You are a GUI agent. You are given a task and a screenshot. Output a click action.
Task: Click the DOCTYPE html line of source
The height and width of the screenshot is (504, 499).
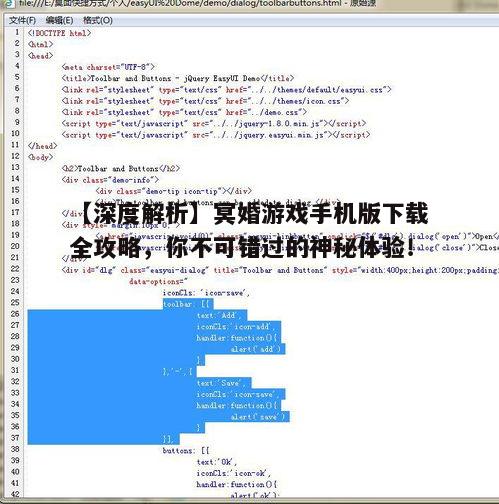(59, 33)
